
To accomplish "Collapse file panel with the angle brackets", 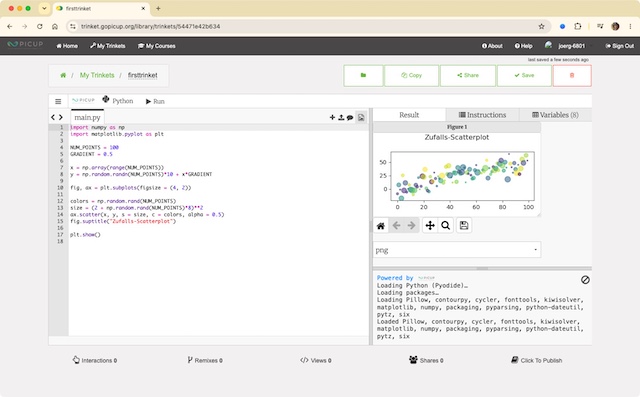I will [x=57, y=118].
